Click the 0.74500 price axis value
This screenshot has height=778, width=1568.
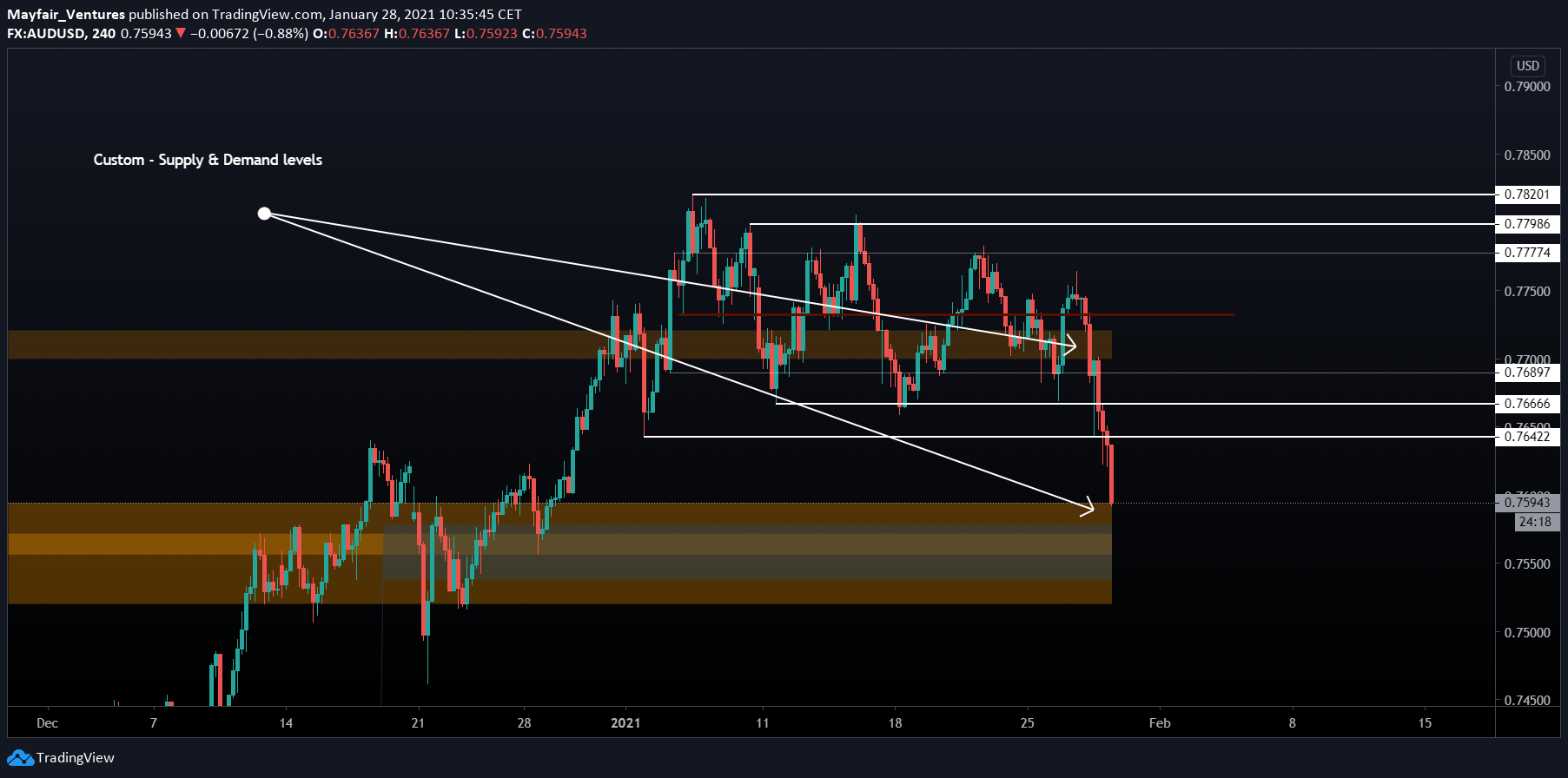tap(1527, 701)
